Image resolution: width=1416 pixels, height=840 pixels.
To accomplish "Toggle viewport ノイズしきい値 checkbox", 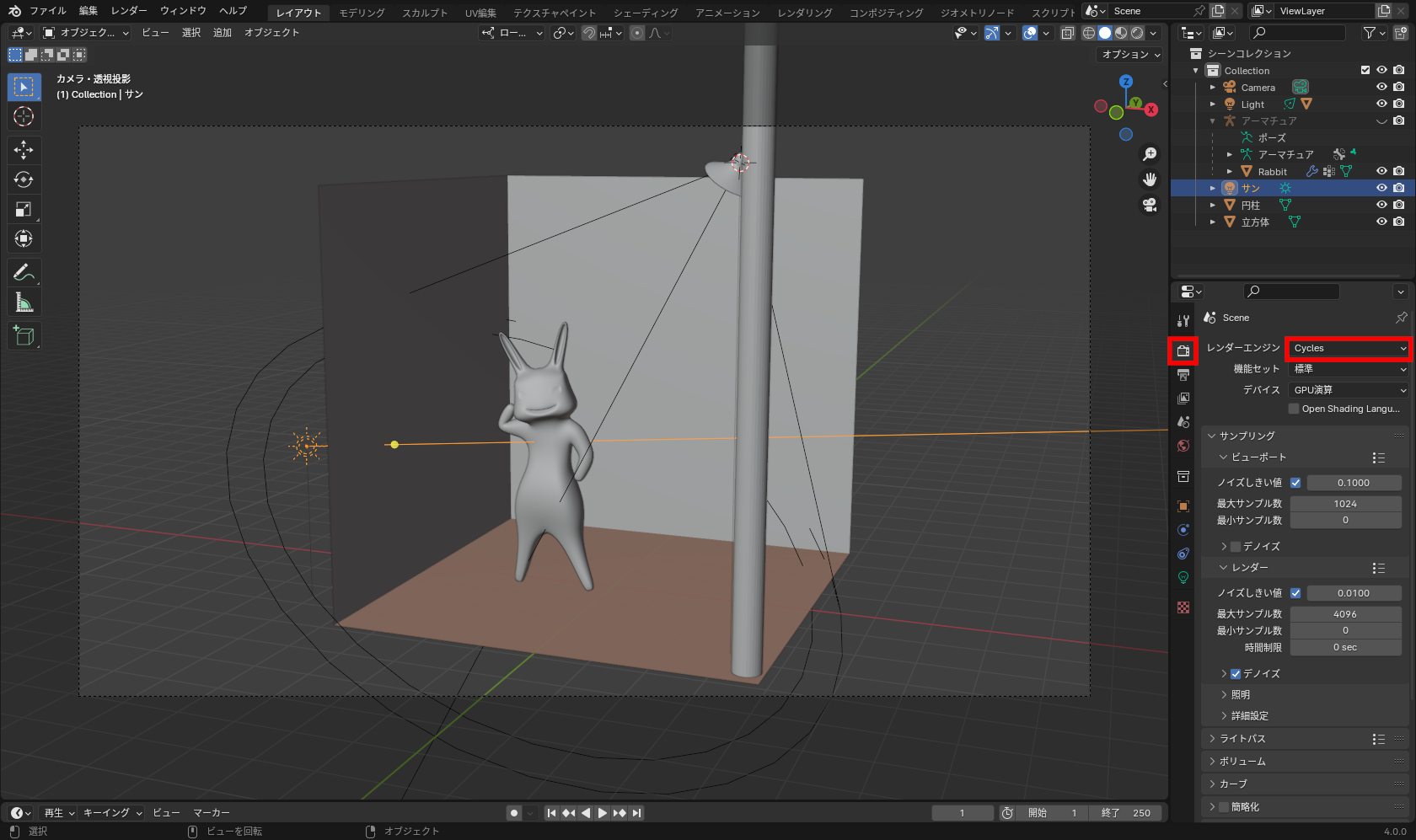I will [x=1295, y=483].
